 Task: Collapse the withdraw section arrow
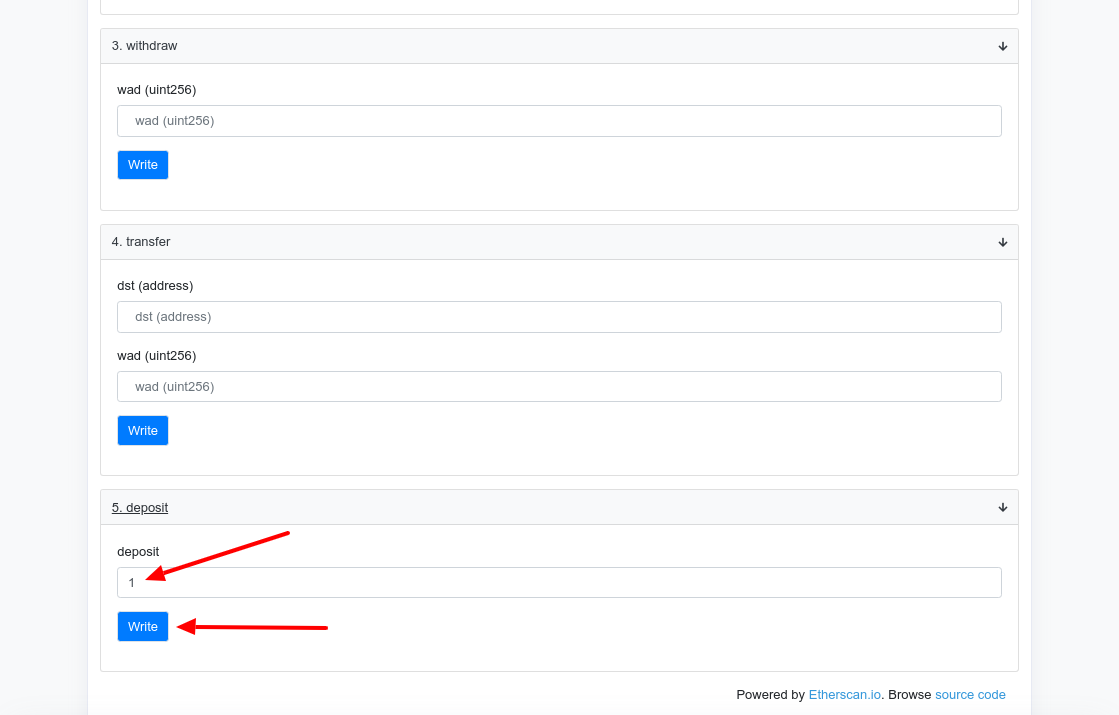click(x=1002, y=46)
